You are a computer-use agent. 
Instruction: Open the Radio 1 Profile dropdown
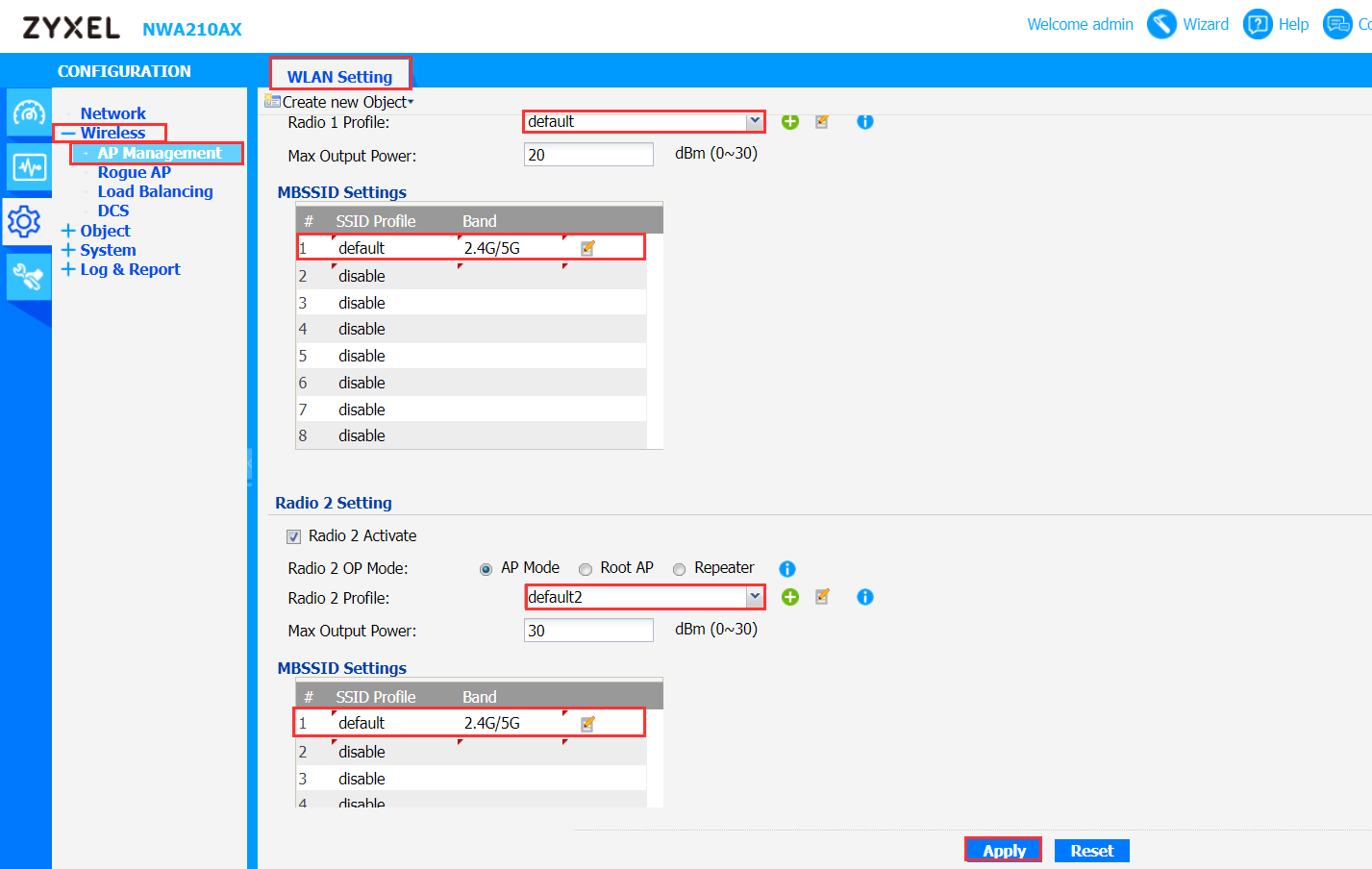click(x=755, y=121)
